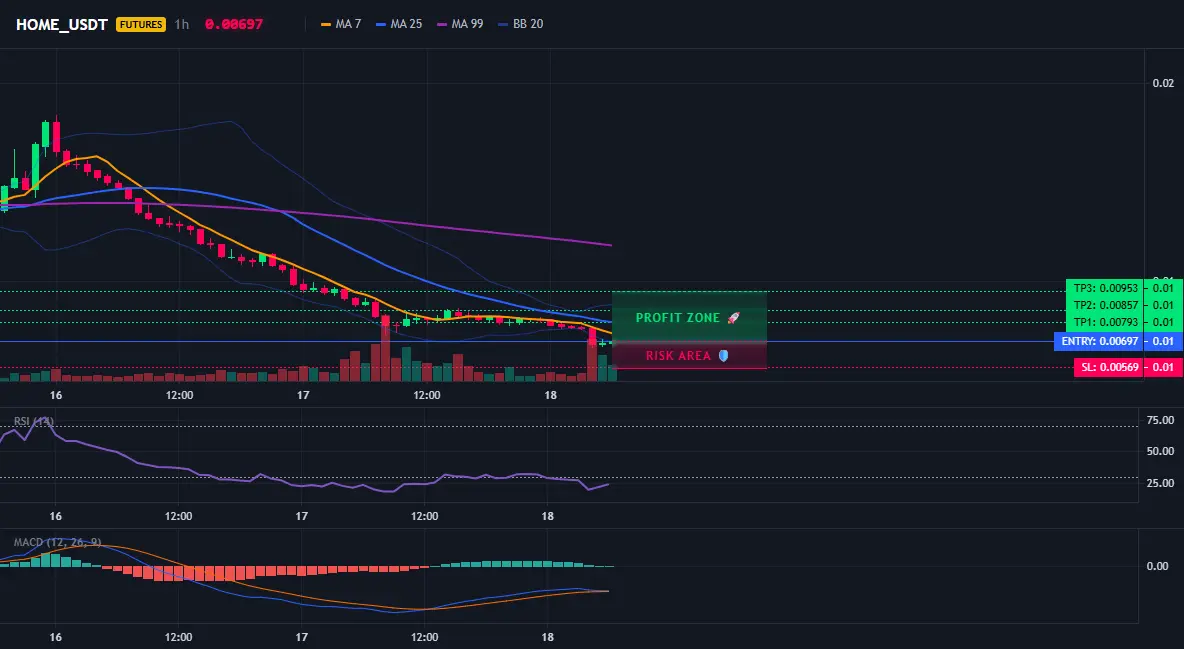Click the TP3: 0.00953 price label

[1105, 288]
